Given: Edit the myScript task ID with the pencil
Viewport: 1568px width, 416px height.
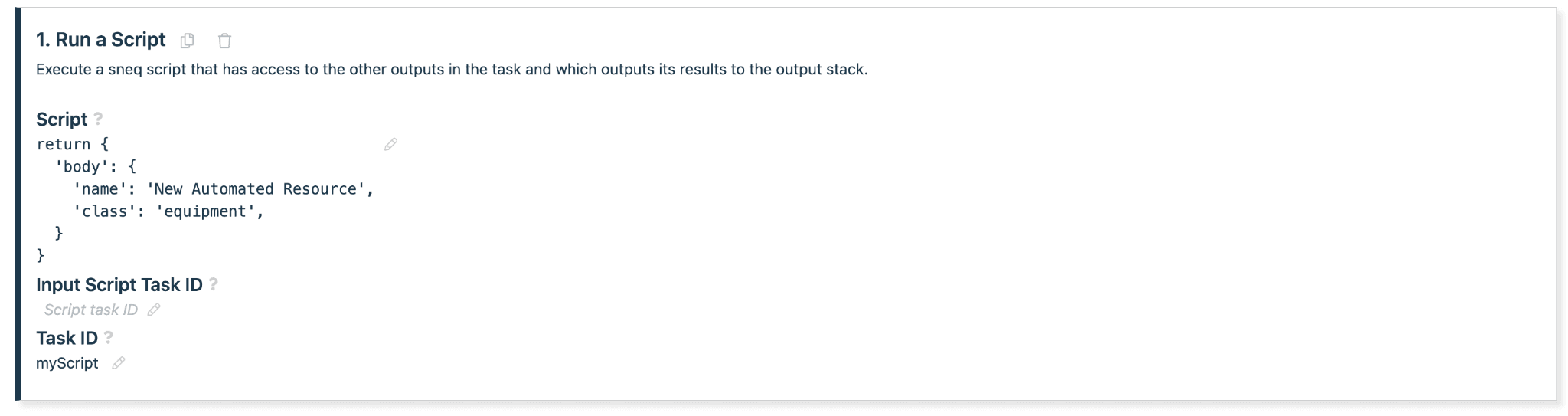Looking at the screenshot, I should coord(118,363).
